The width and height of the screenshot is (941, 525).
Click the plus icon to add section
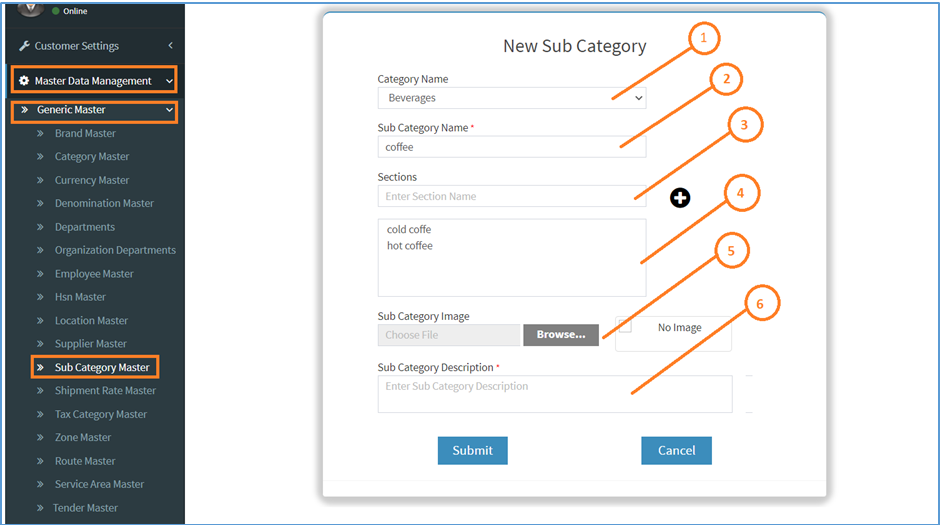pos(680,198)
